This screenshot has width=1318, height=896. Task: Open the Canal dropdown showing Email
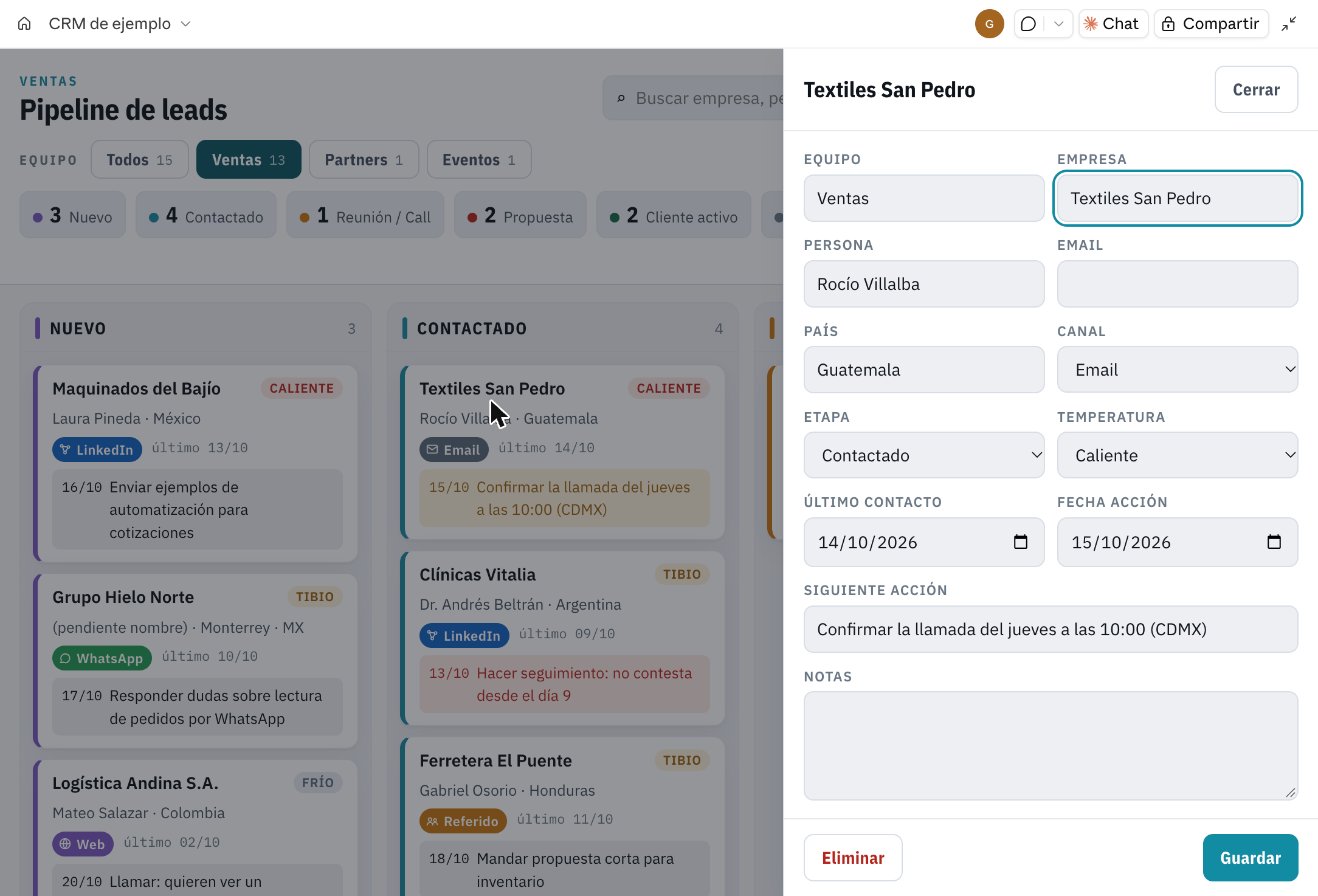coord(1177,370)
